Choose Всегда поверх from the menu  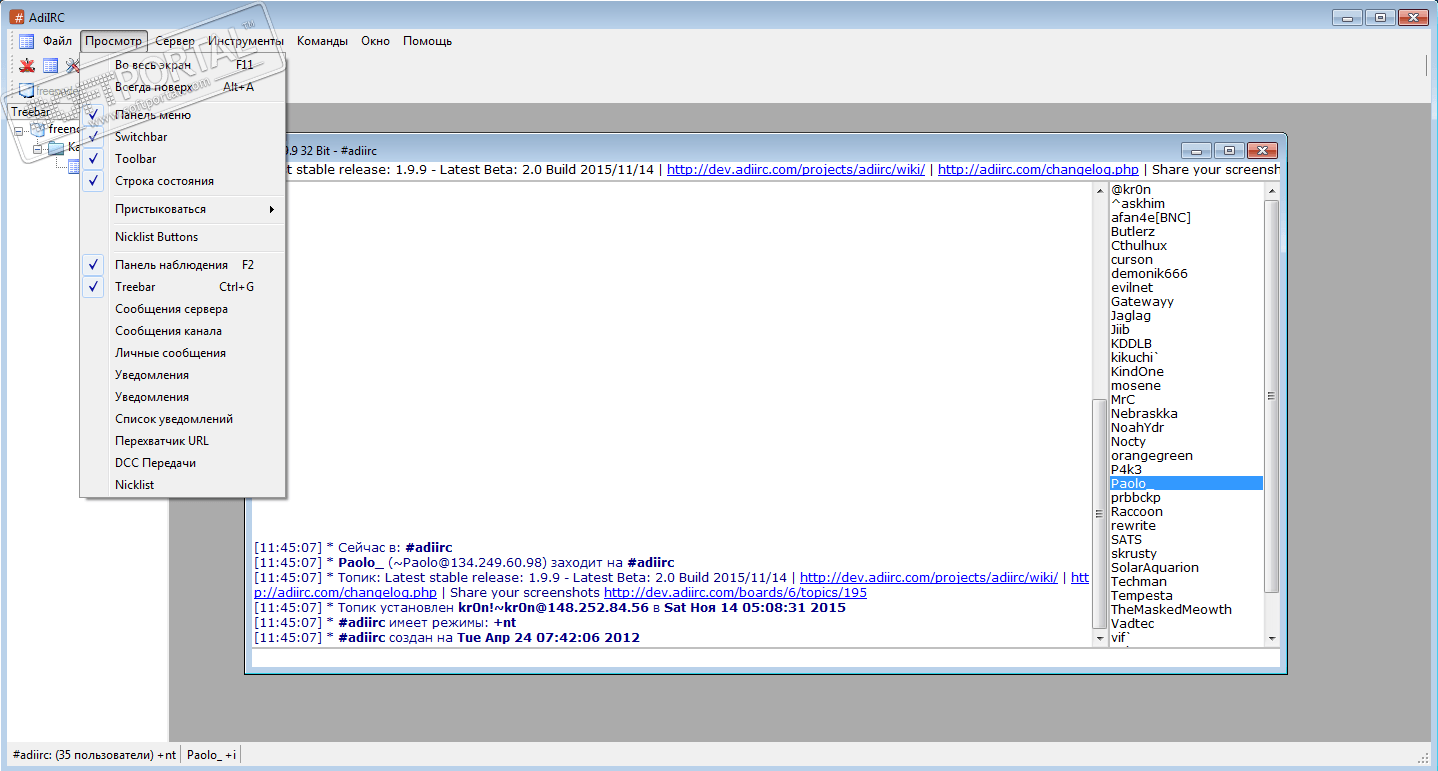click(183, 87)
